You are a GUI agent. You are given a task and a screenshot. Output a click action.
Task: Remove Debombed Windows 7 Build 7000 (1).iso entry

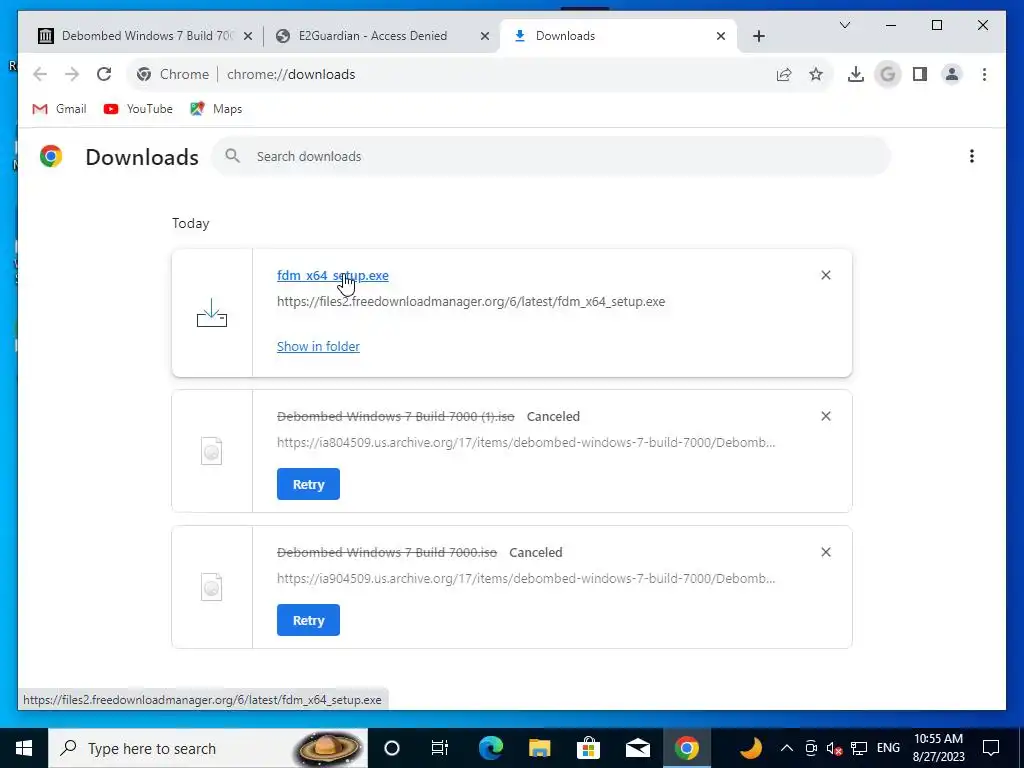coord(825,417)
